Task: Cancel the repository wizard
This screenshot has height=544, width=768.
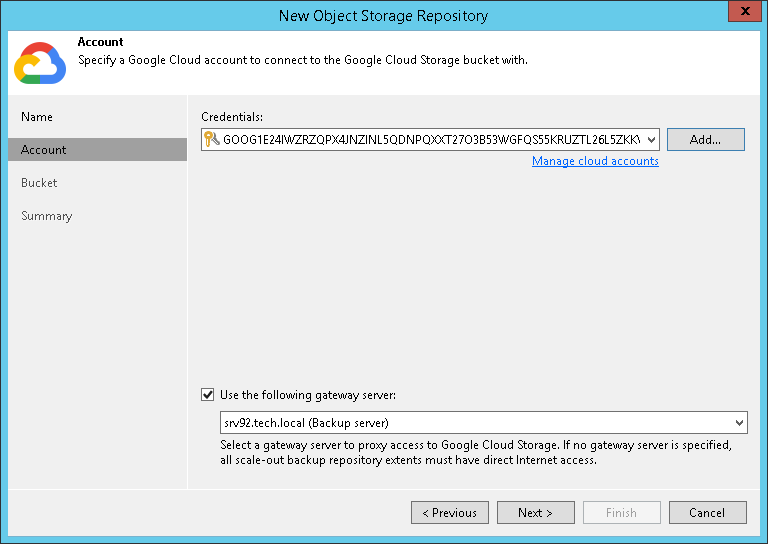Action: 706,513
